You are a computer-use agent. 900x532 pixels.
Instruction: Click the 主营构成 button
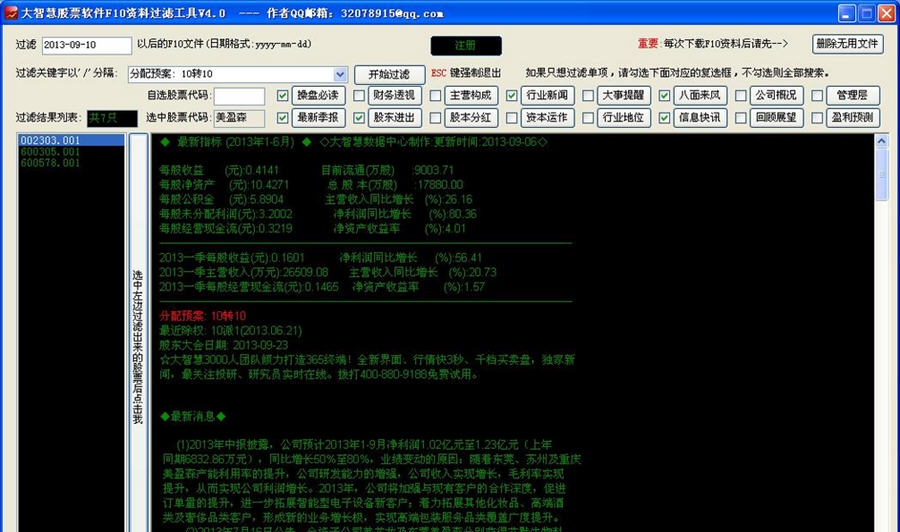point(471,95)
